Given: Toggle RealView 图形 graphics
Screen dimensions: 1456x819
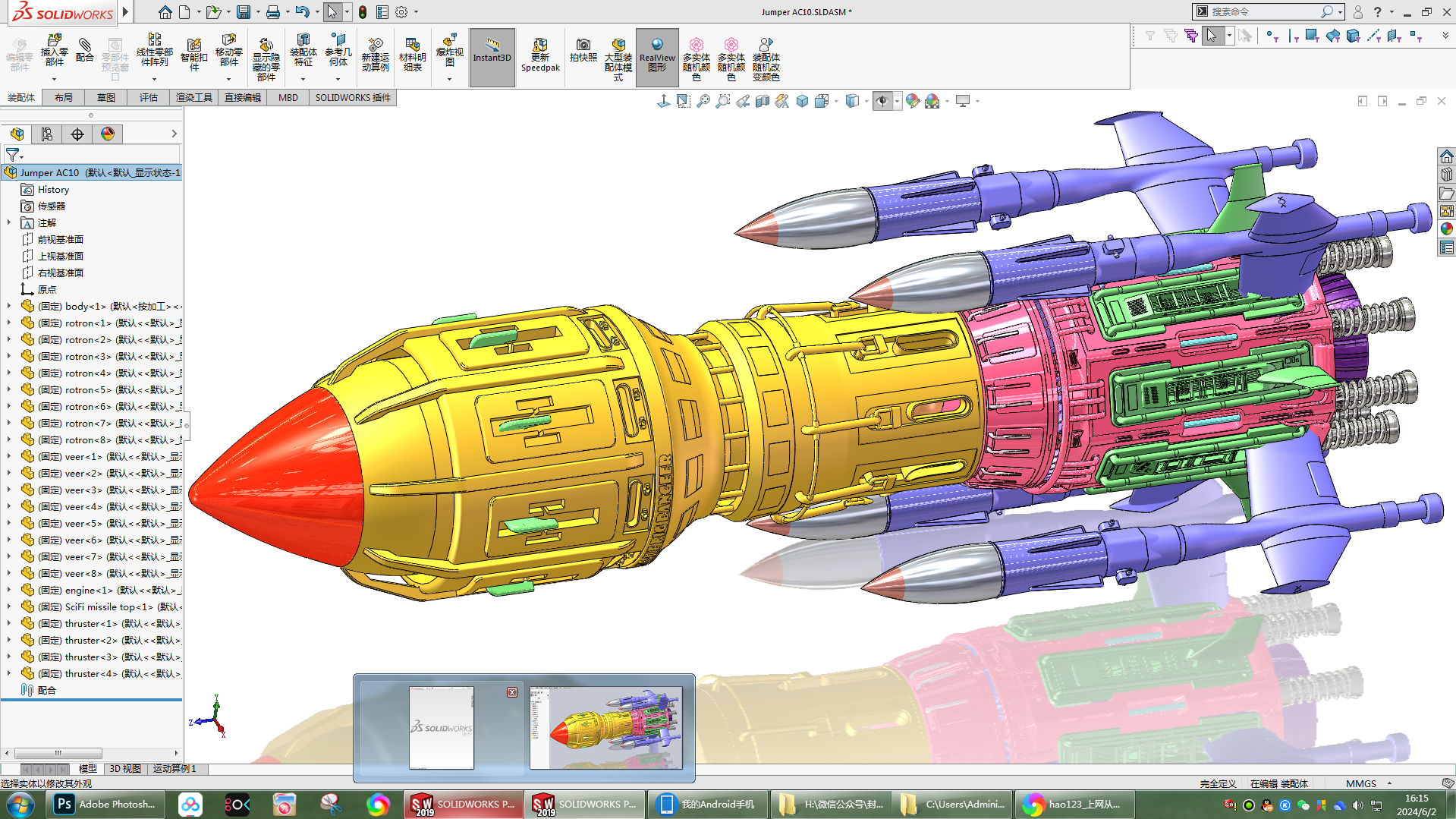Looking at the screenshot, I should tap(657, 55).
